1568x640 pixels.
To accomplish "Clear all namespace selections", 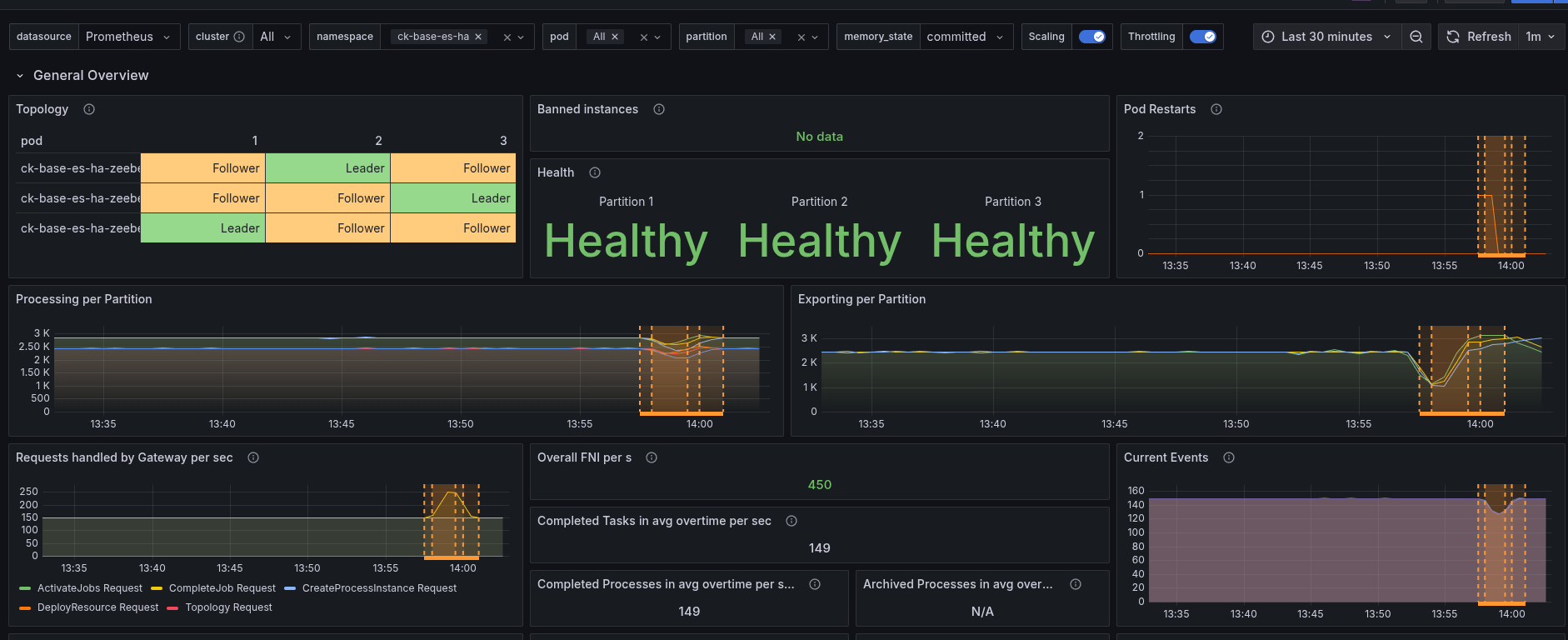I will [507, 37].
